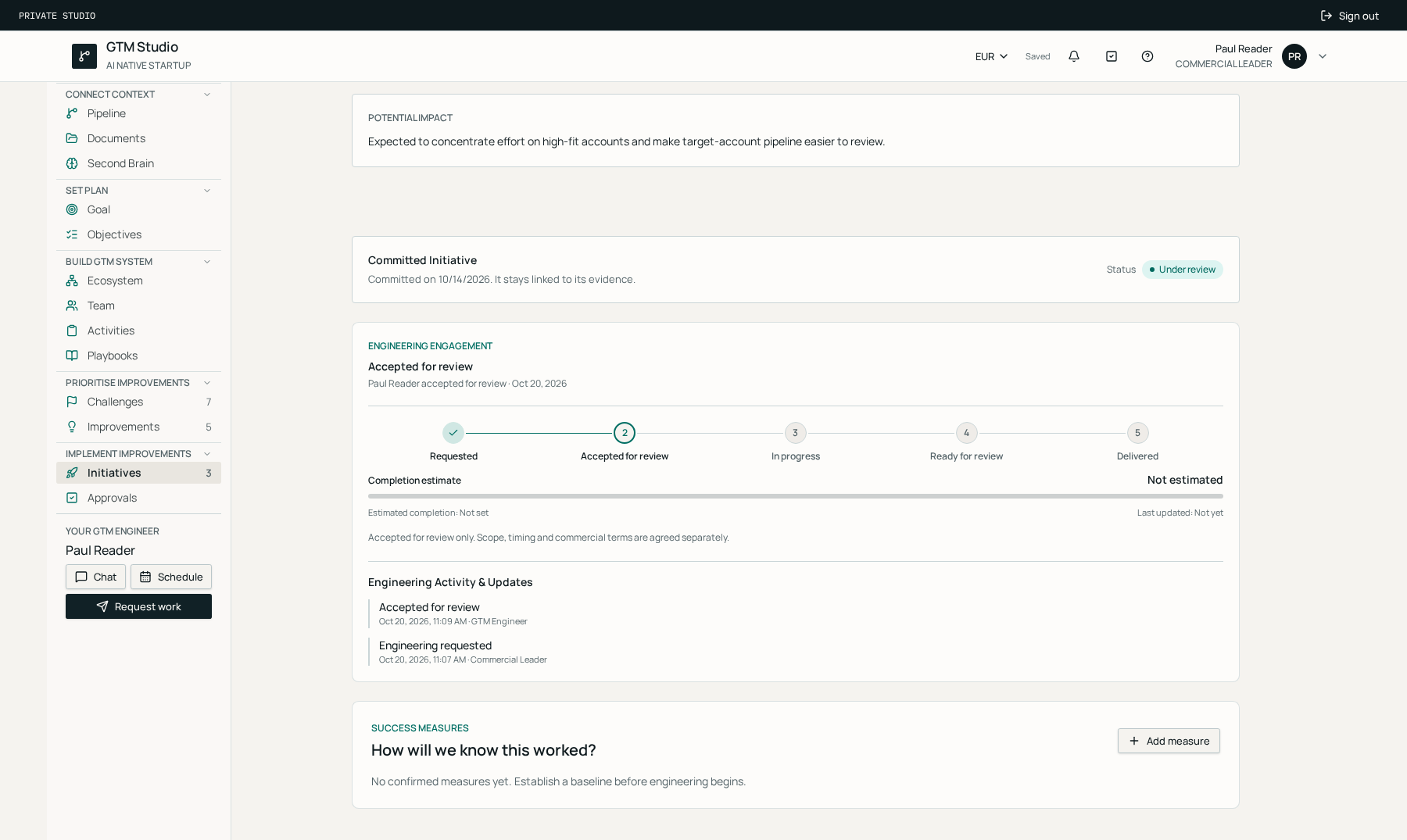Select Approvals in the sidebar

138,498
